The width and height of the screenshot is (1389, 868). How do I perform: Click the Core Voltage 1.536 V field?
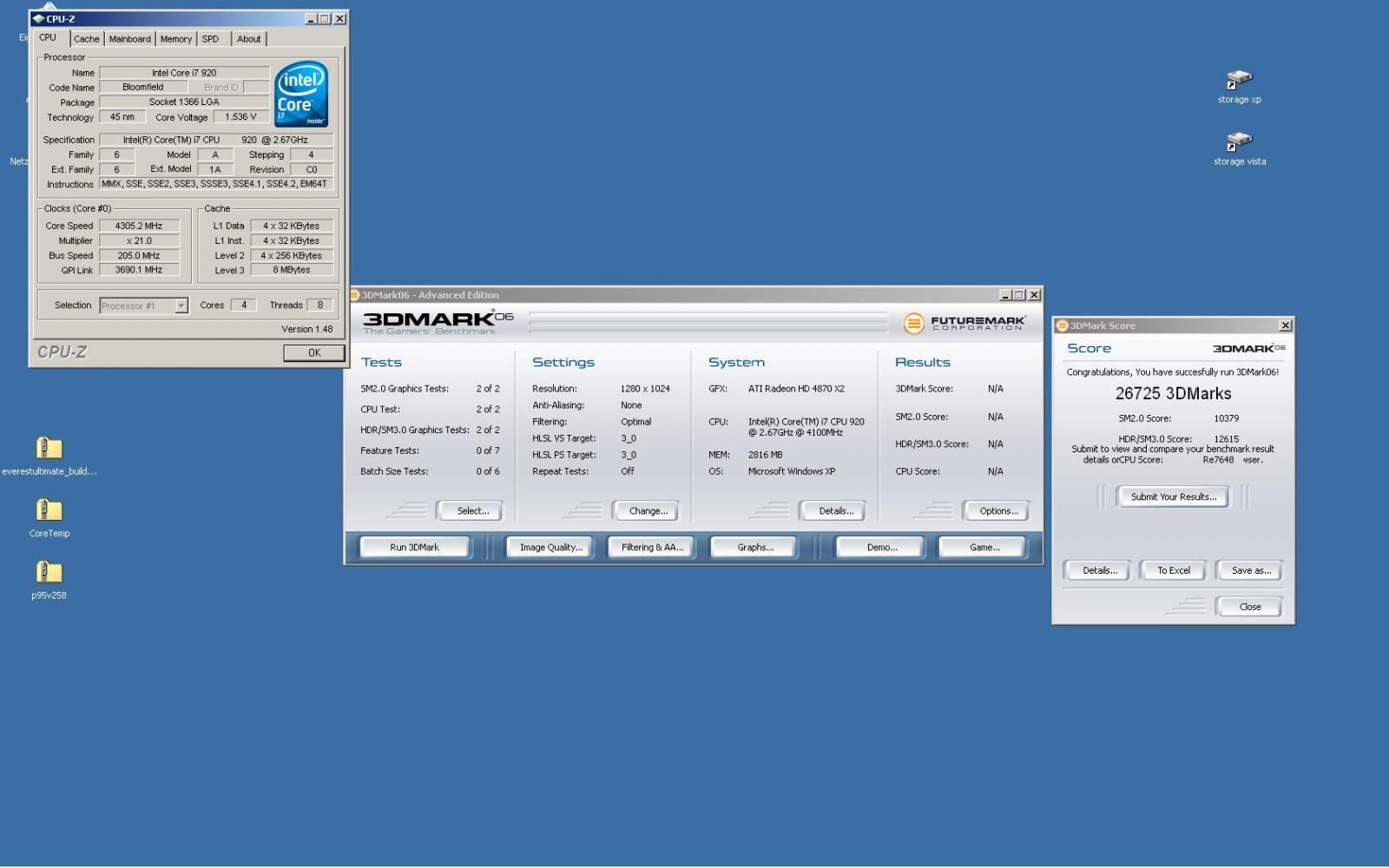[x=240, y=117]
